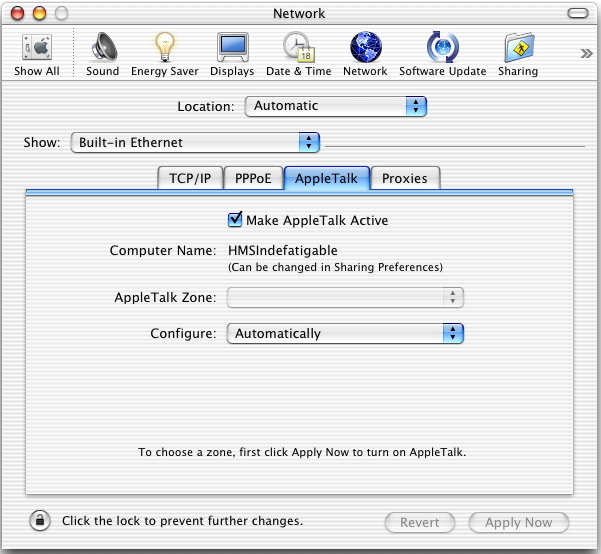The width and height of the screenshot is (601, 554).
Task: Open the Show Built-in Ethernet dropdown
Action: pyautogui.click(x=195, y=143)
